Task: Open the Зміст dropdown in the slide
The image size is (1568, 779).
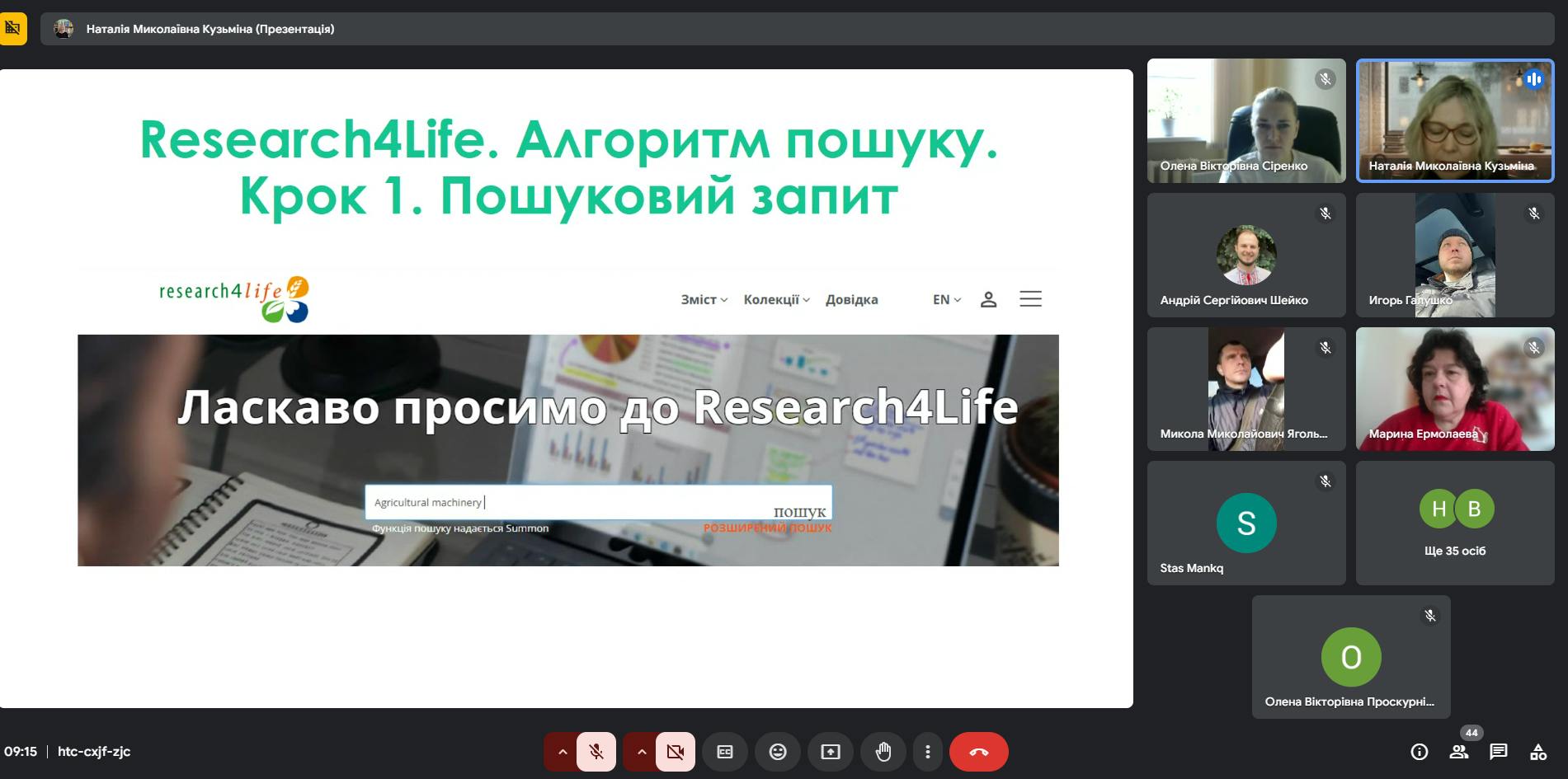Action: coord(704,300)
